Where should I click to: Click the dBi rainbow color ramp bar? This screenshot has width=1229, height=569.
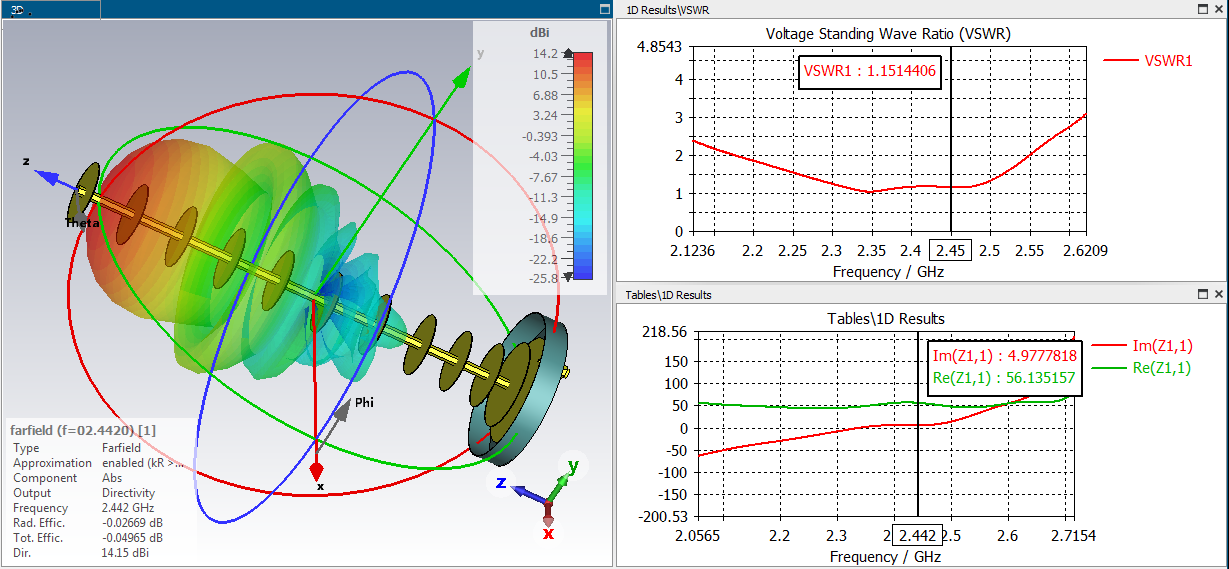click(x=585, y=166)
